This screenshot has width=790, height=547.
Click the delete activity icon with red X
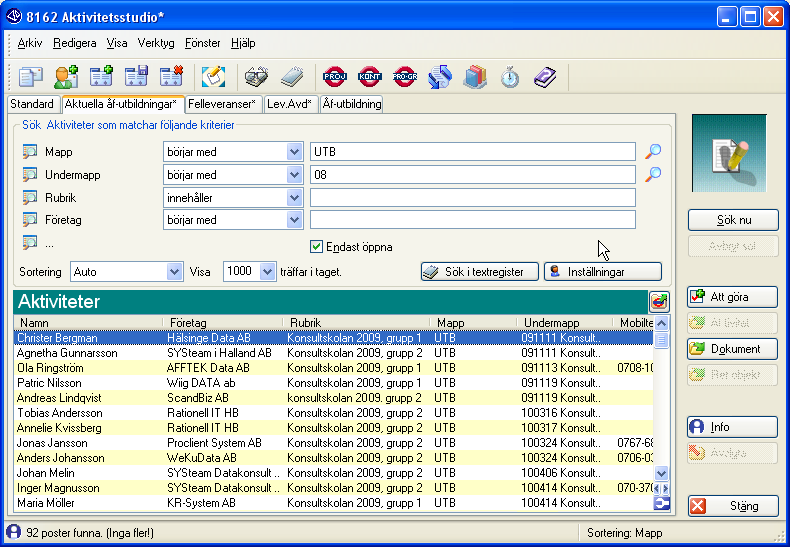(x=171, y=77)
